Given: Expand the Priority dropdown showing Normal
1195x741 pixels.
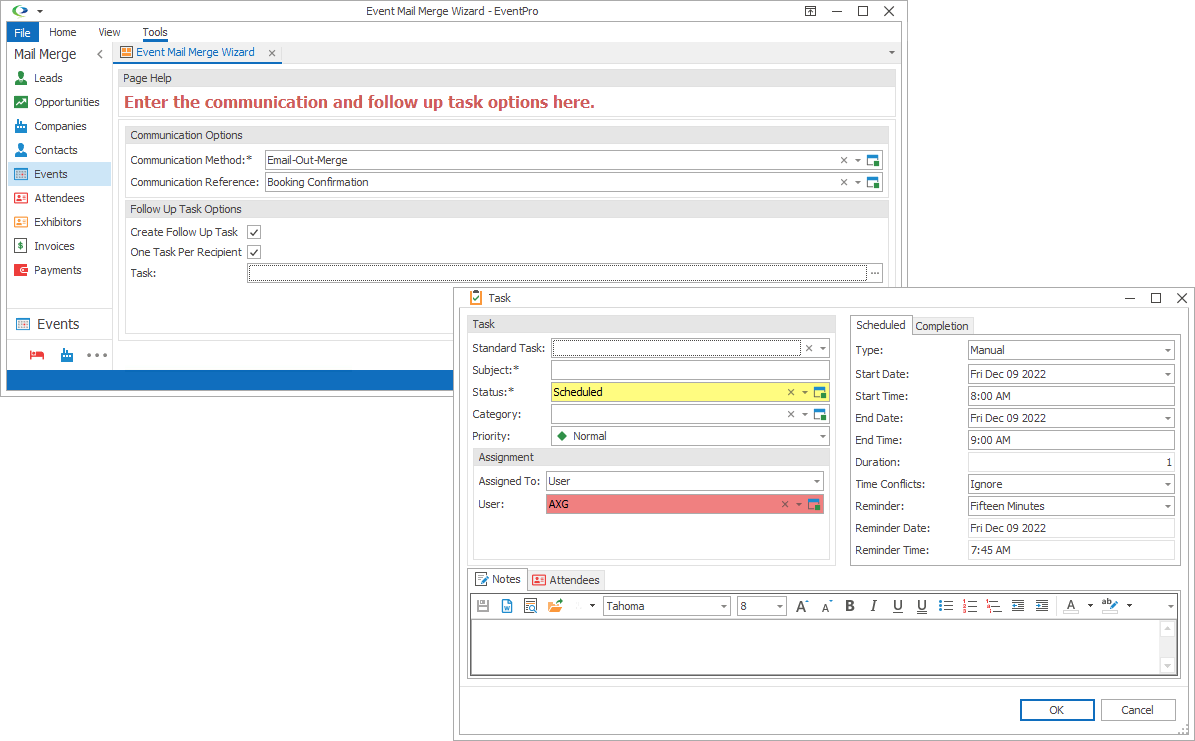Looking at the screenshot, I should pyautogui.click(x=822, y=437).
